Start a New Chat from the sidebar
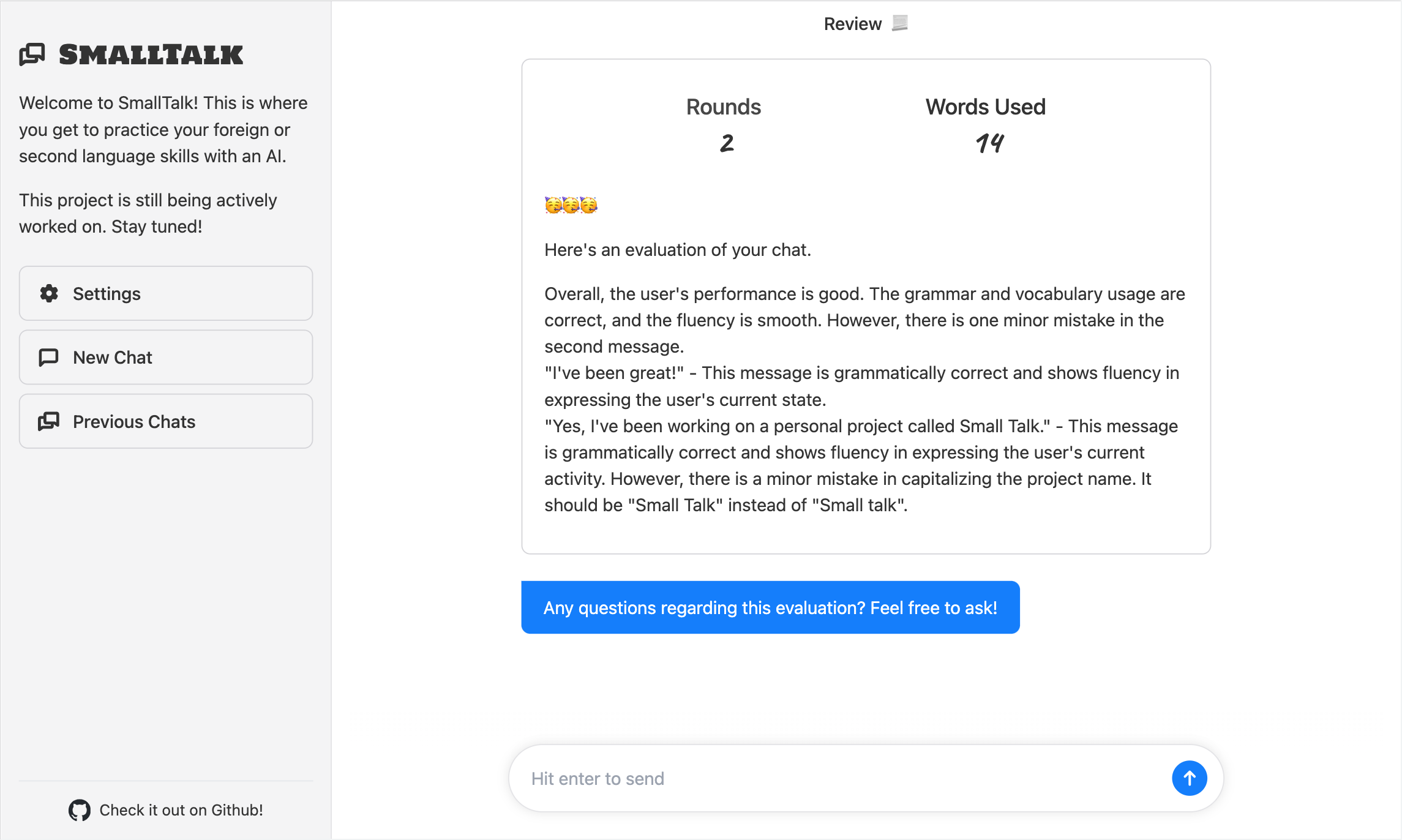 [x=166, y=358]
